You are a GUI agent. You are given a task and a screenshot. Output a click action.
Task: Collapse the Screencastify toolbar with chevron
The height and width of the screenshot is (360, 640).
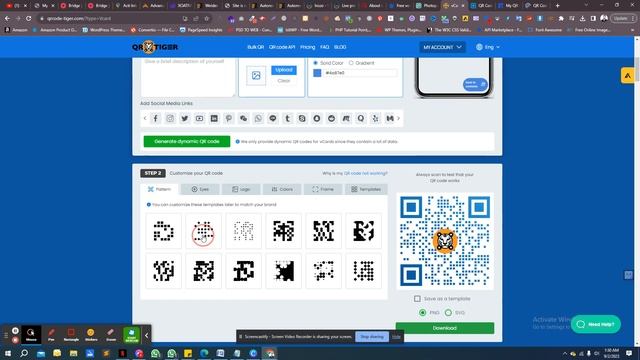pyautogui.click(x=147, y=336)
